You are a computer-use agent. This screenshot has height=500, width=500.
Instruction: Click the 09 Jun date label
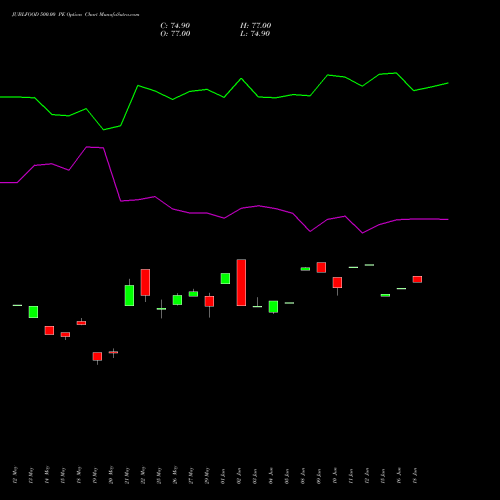pyautogui.click(x=319, y=476)
